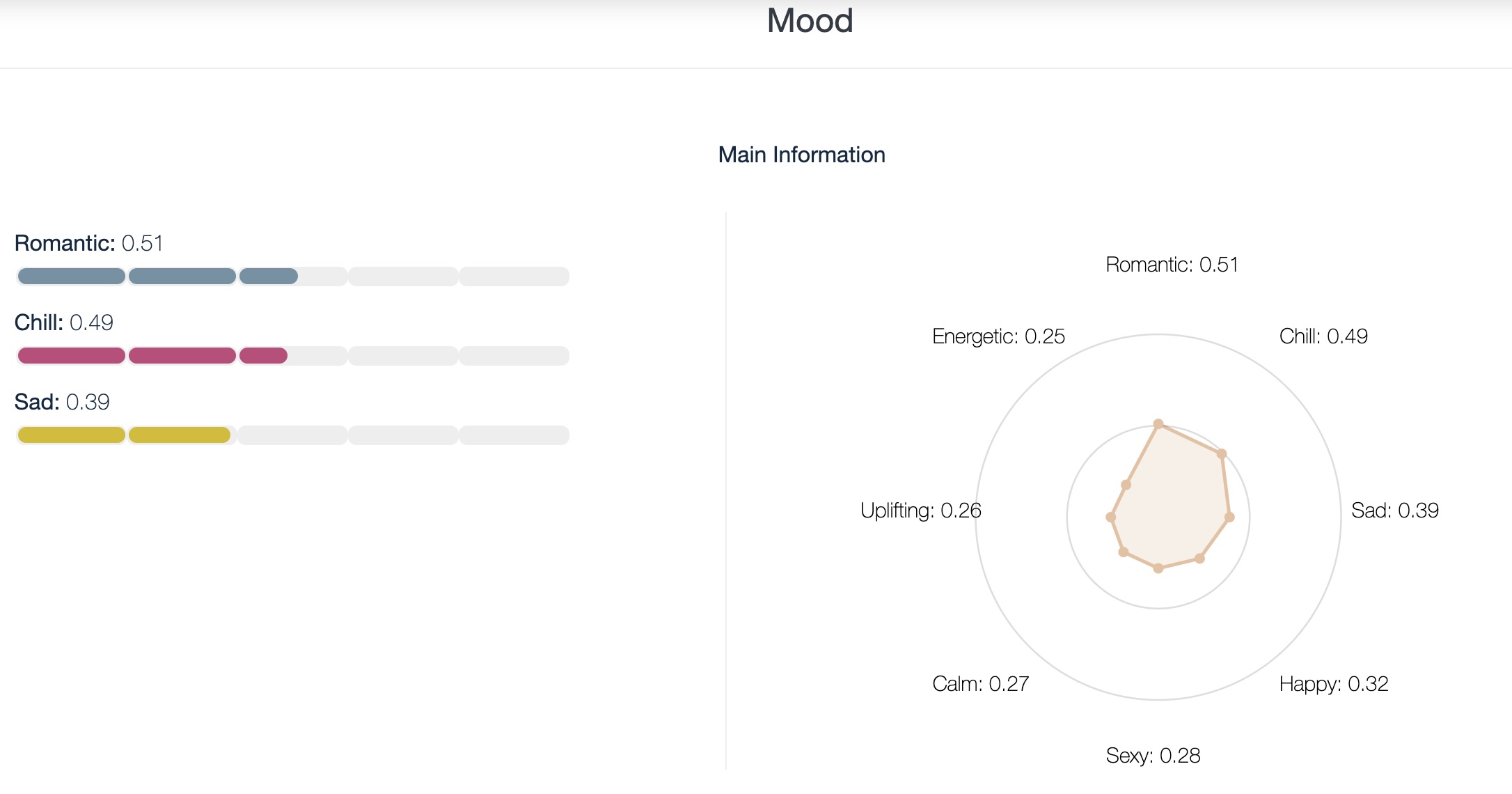Select Romantic label above the blue-gray bar
1512x794 pixels.
(x=88, y=243)
